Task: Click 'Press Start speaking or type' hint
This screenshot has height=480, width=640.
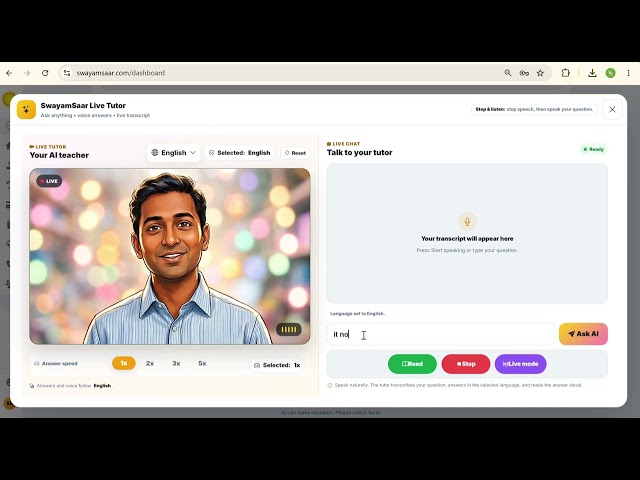Action: pyautogui.click(x=467, y=250)
